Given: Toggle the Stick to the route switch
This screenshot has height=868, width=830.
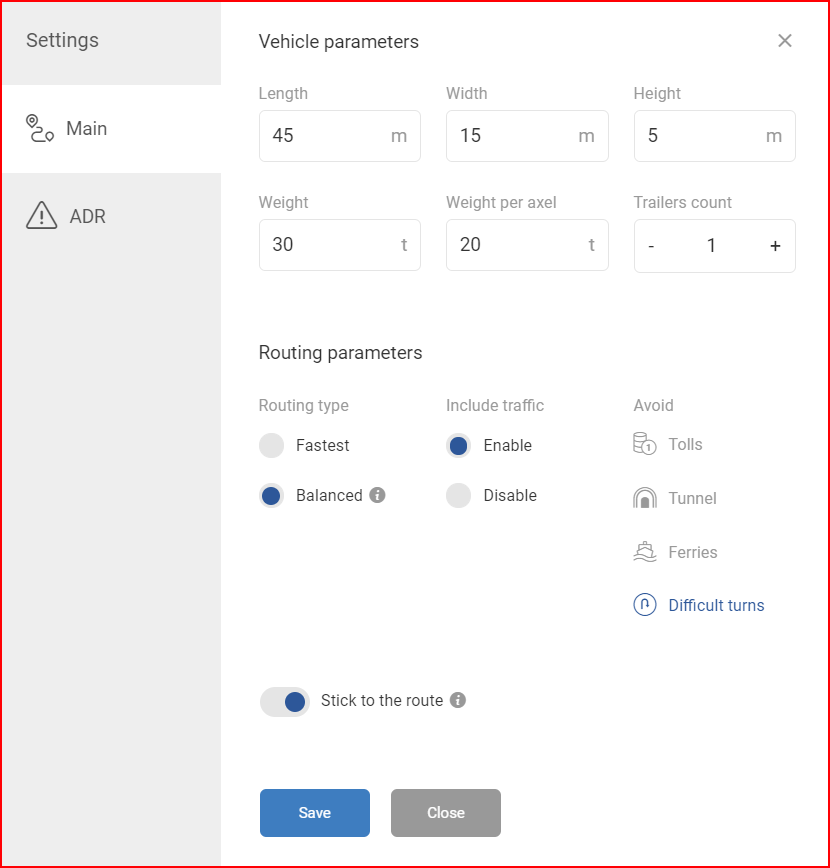Looking at the screenshot, I should coord(285,701).
